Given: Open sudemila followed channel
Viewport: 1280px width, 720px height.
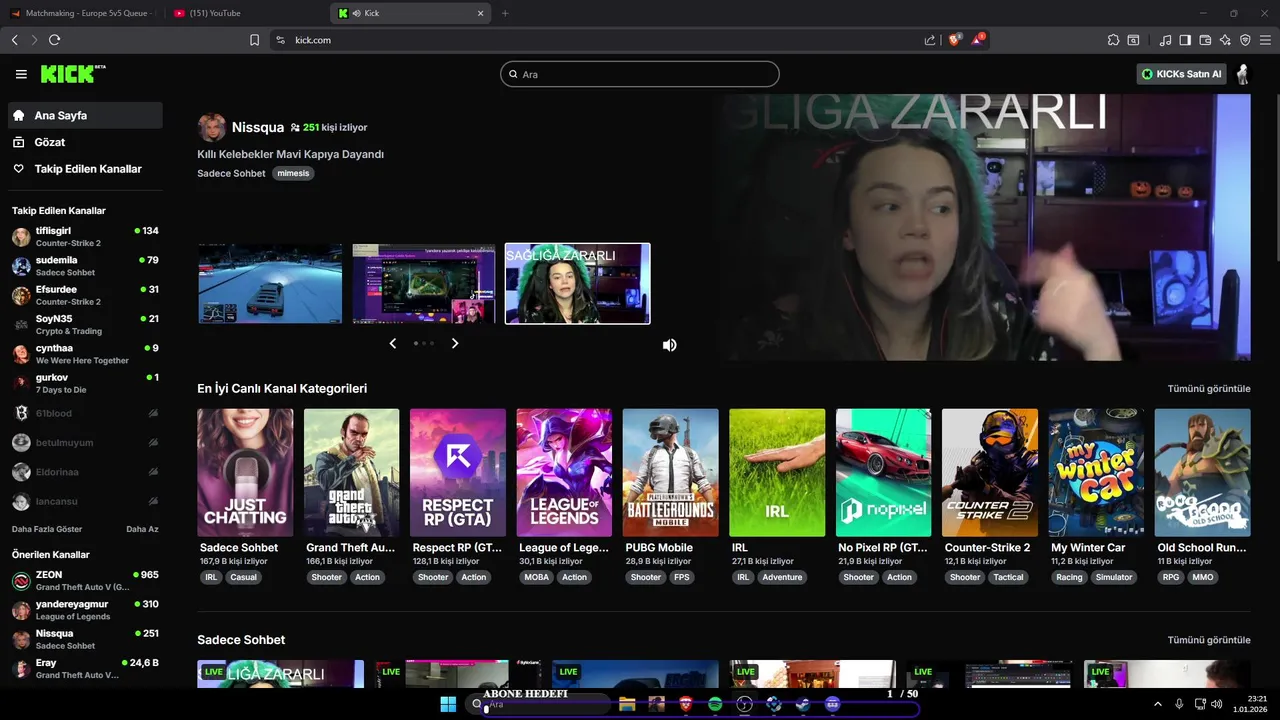Looking at the screenshot, I should [84, 266].
